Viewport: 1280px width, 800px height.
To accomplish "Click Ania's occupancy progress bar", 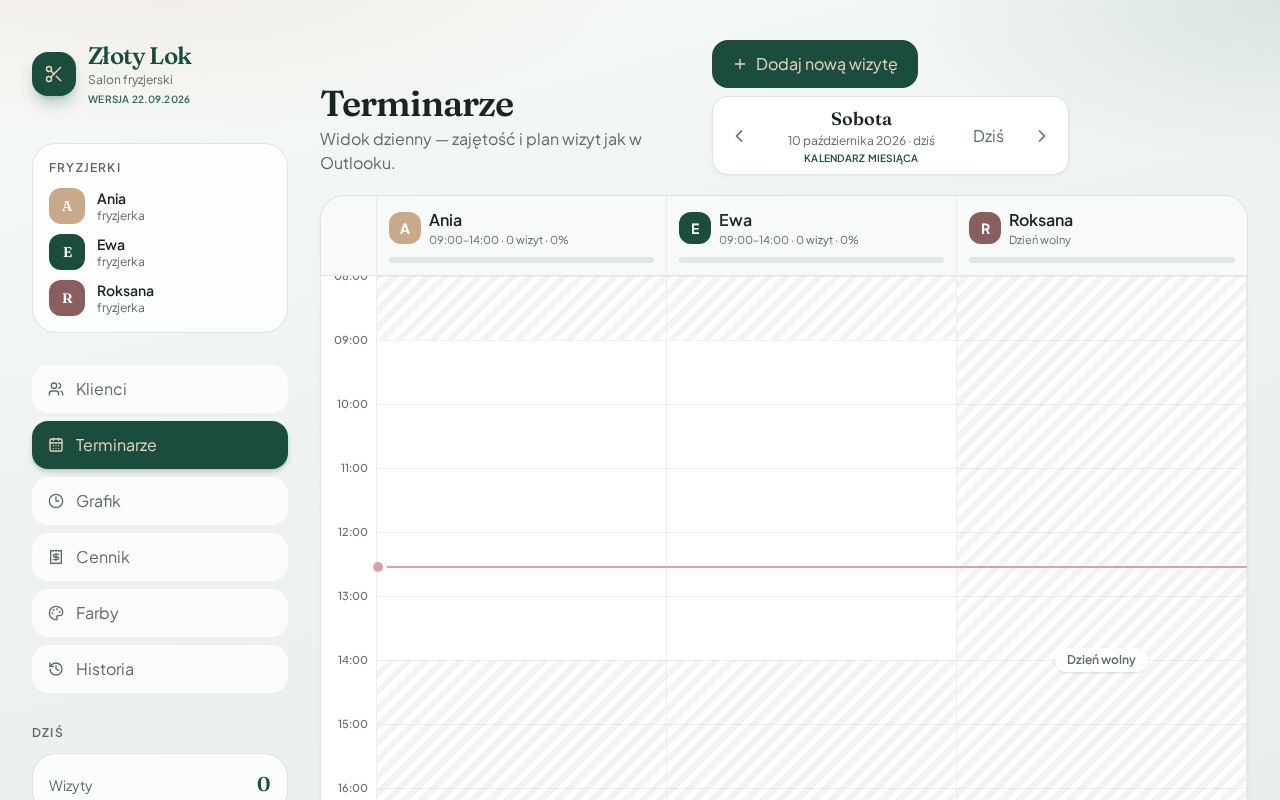I will click(521, 260).
